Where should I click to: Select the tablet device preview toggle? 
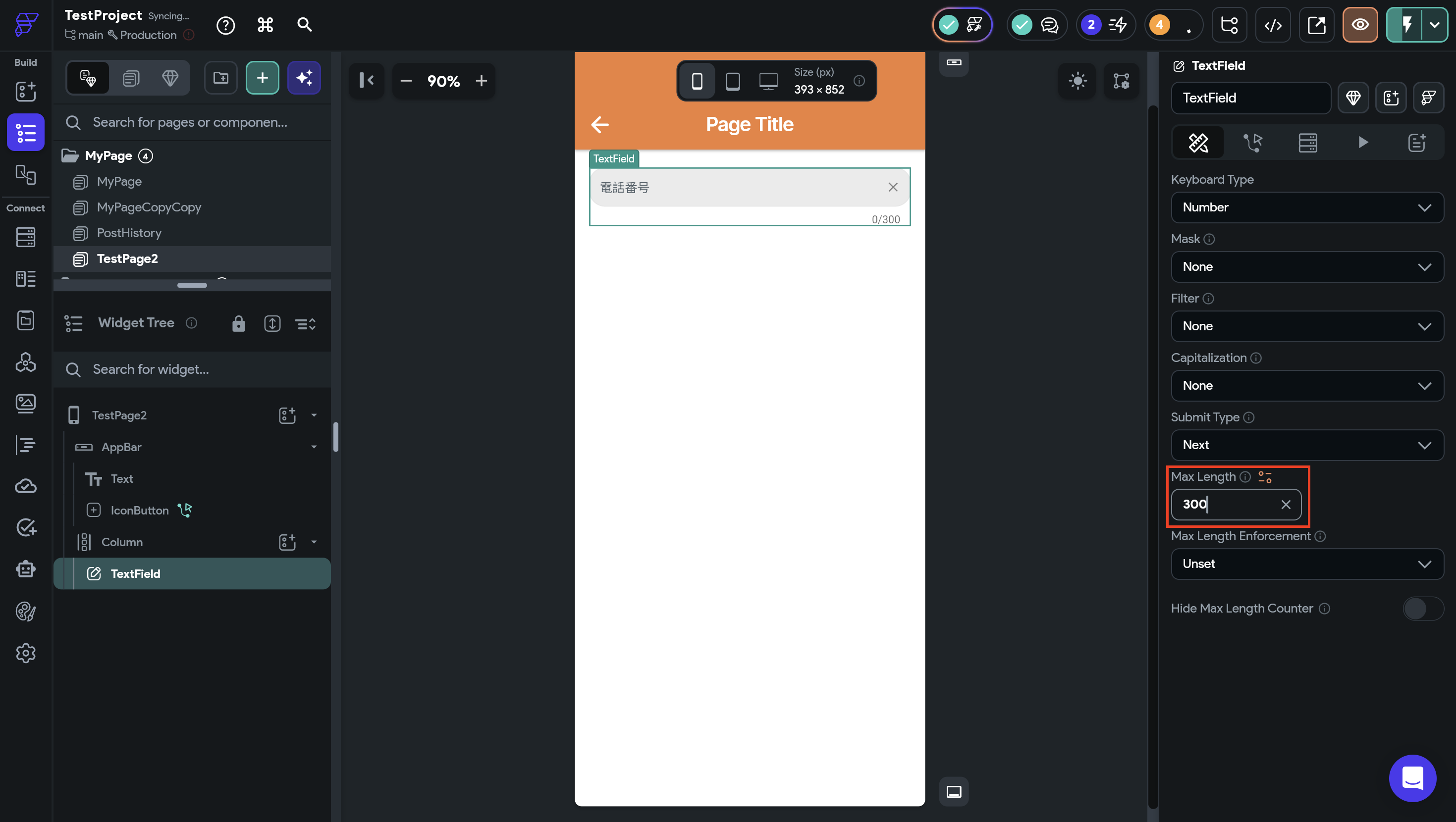733,81
